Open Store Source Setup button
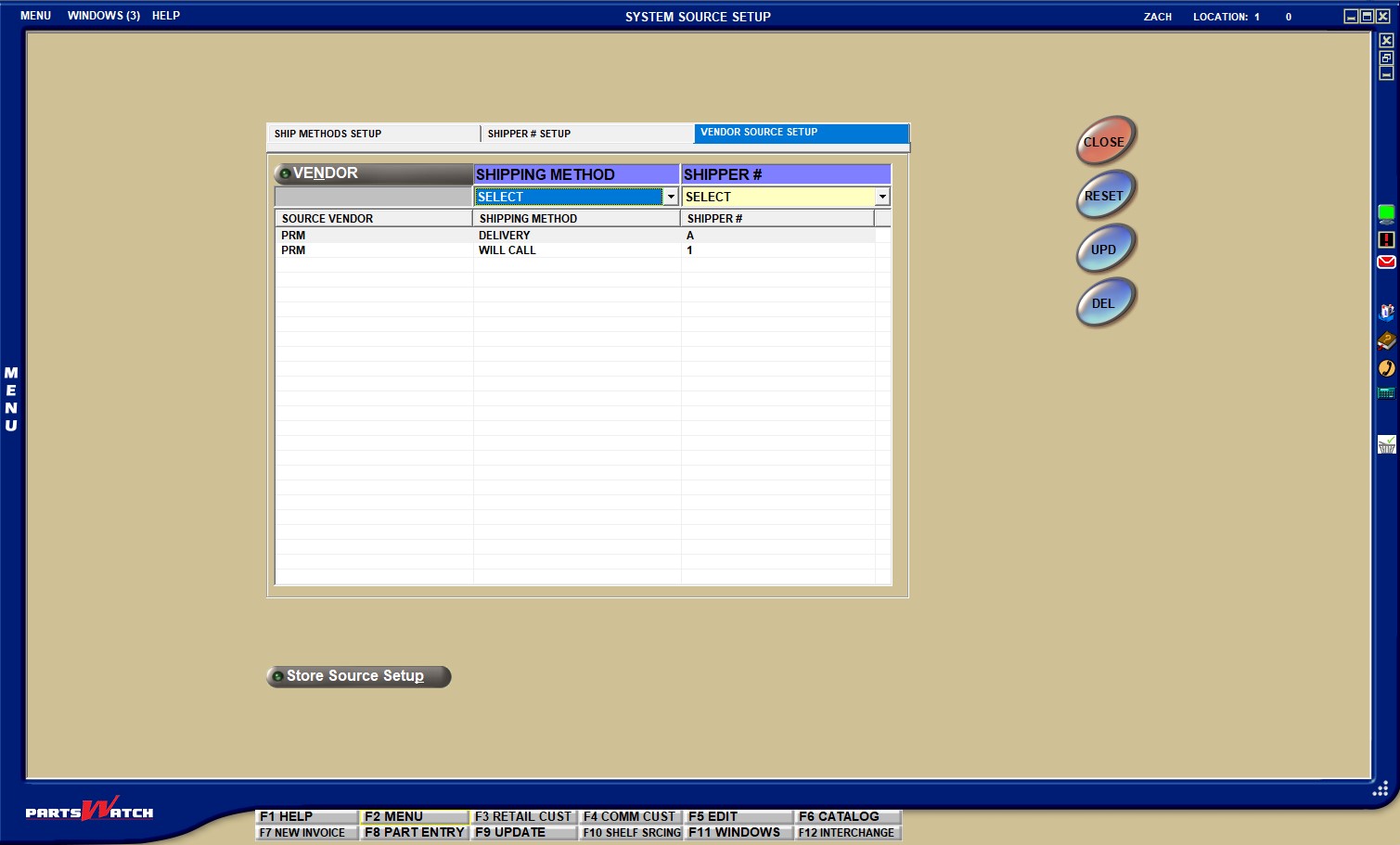 pyautogui.click(x=358, y=676)
